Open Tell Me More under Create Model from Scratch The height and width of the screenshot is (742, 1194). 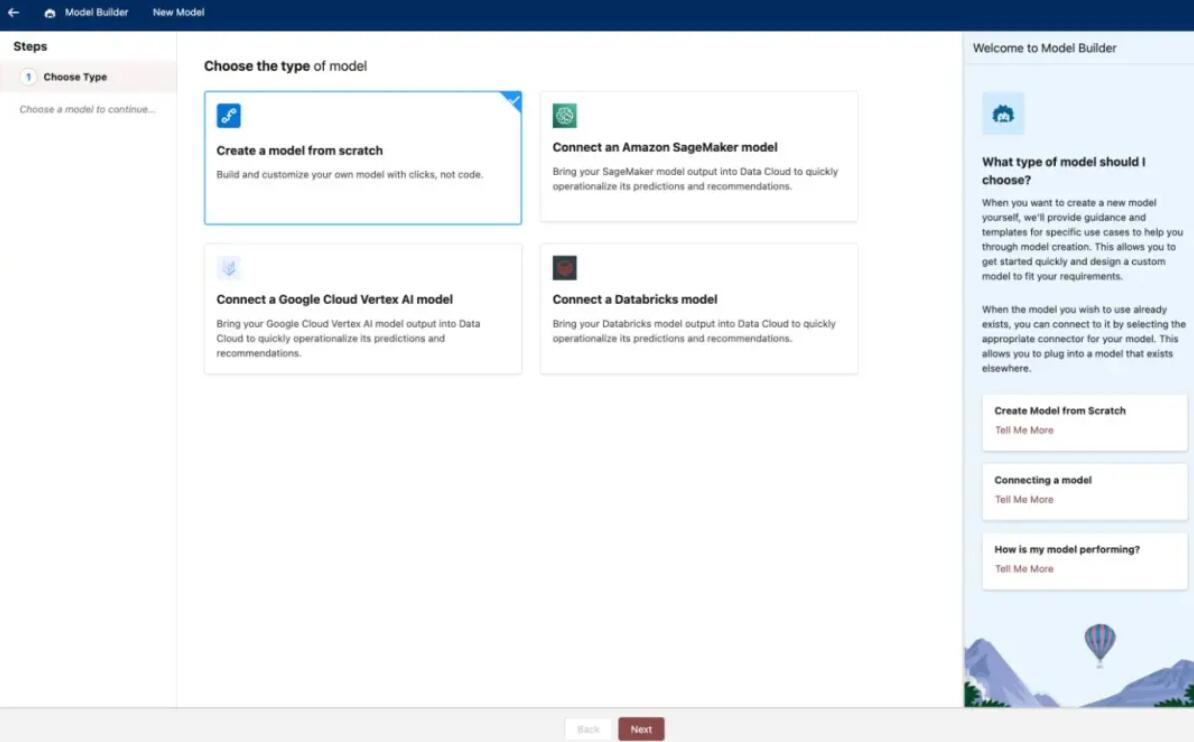pyautogui.click(x=1024, y=430)
